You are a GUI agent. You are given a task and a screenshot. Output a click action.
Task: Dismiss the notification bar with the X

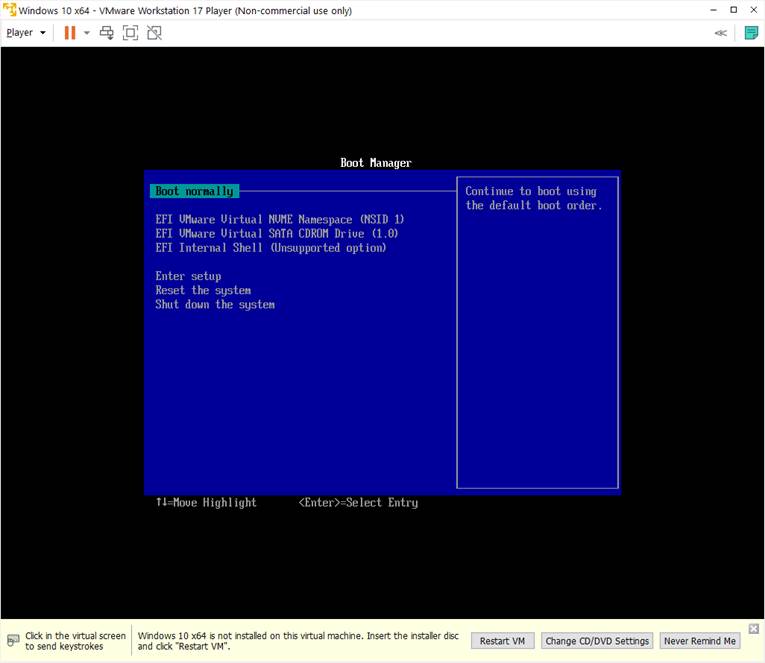(x=754, y=628)
